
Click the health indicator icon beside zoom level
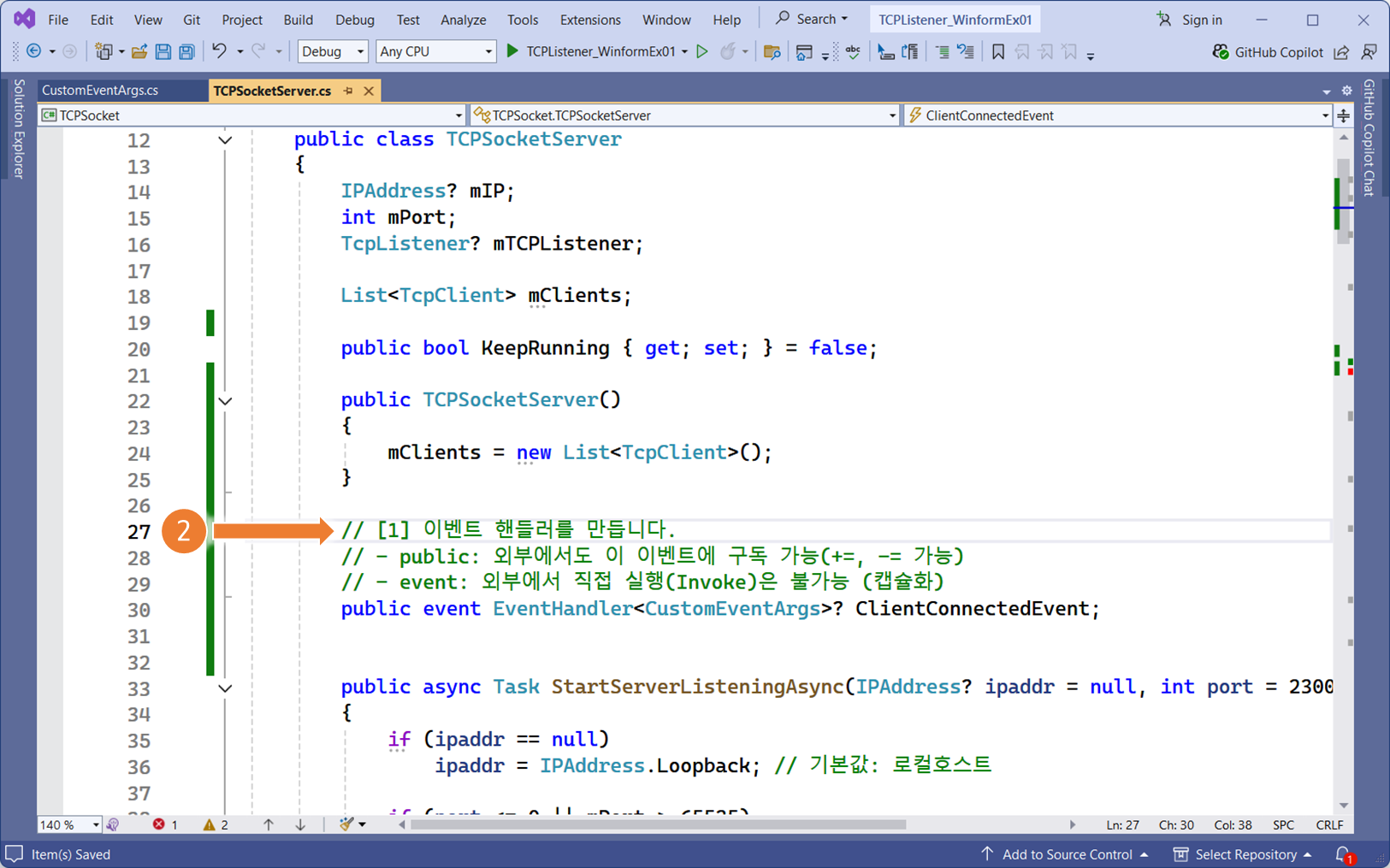(113, 824)
